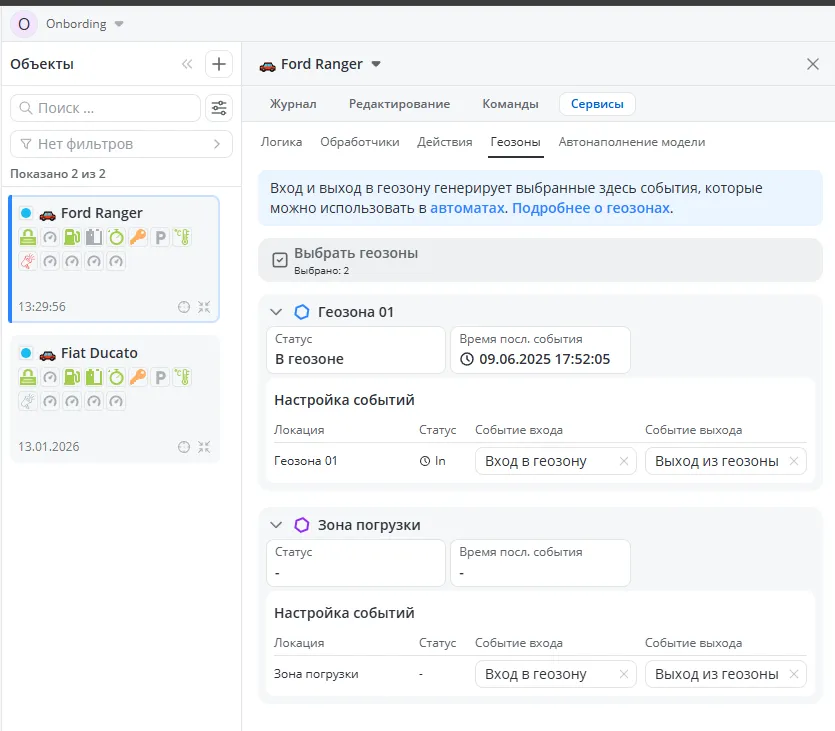Viewport: 835px width, 731px height.
Task: Switch to the Журнал tab
Action: point(293,104)
